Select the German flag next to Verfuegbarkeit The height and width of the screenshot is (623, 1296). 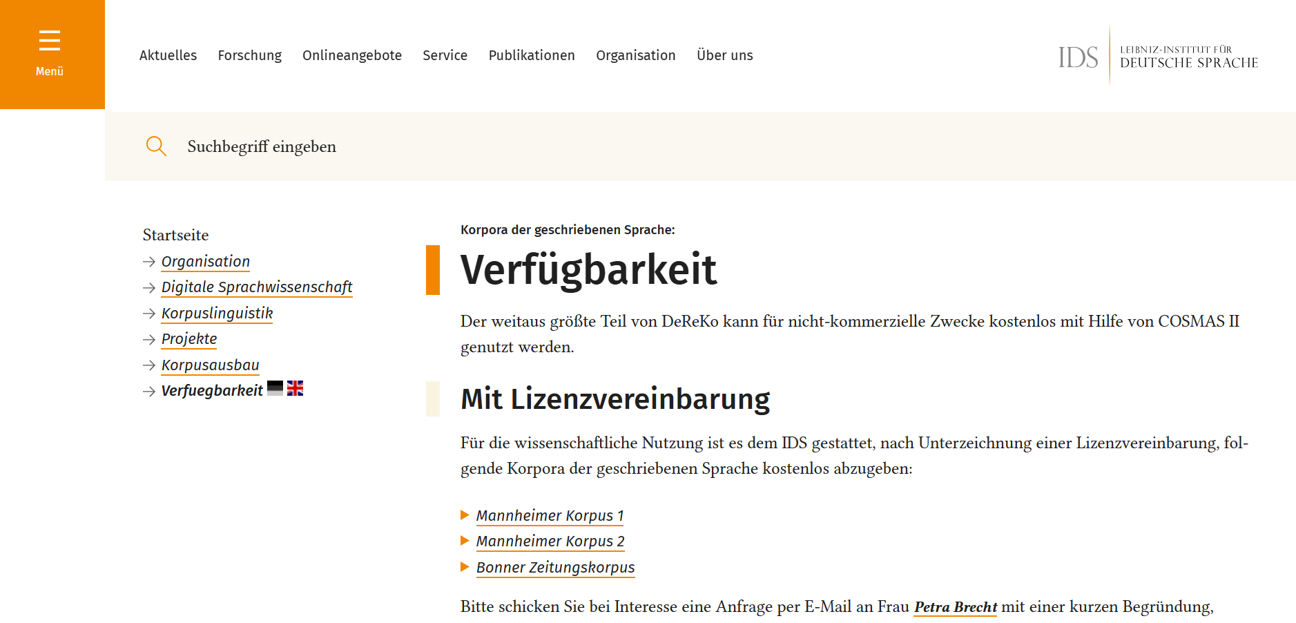tap(274, 388)
